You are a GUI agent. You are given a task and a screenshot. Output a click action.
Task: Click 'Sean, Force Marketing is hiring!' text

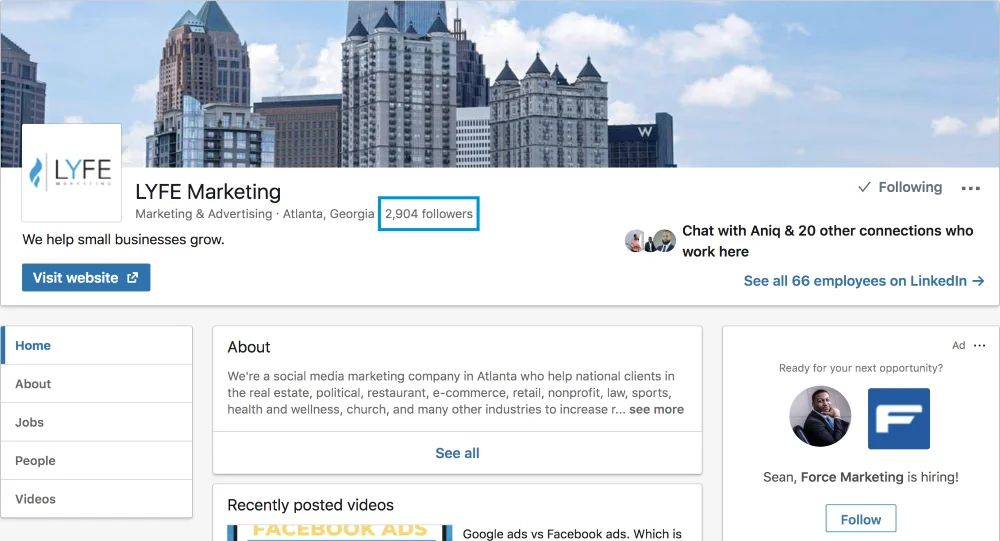(x=860, y=477)
